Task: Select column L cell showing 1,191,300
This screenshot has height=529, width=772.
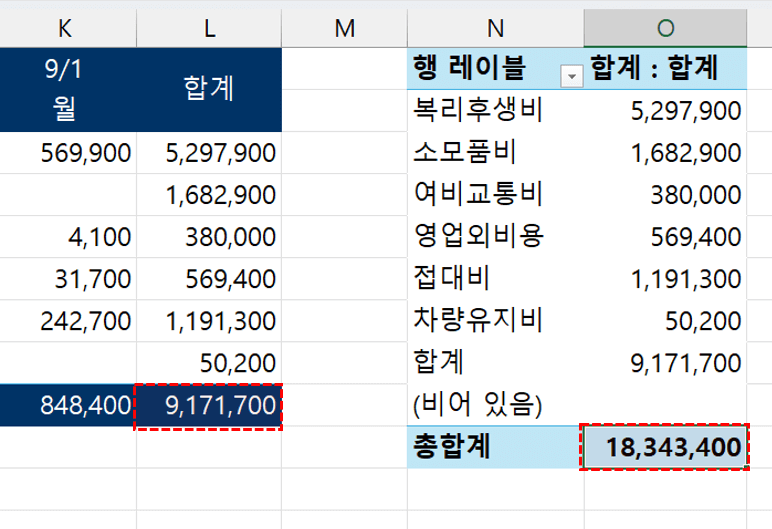Action: 209,321
